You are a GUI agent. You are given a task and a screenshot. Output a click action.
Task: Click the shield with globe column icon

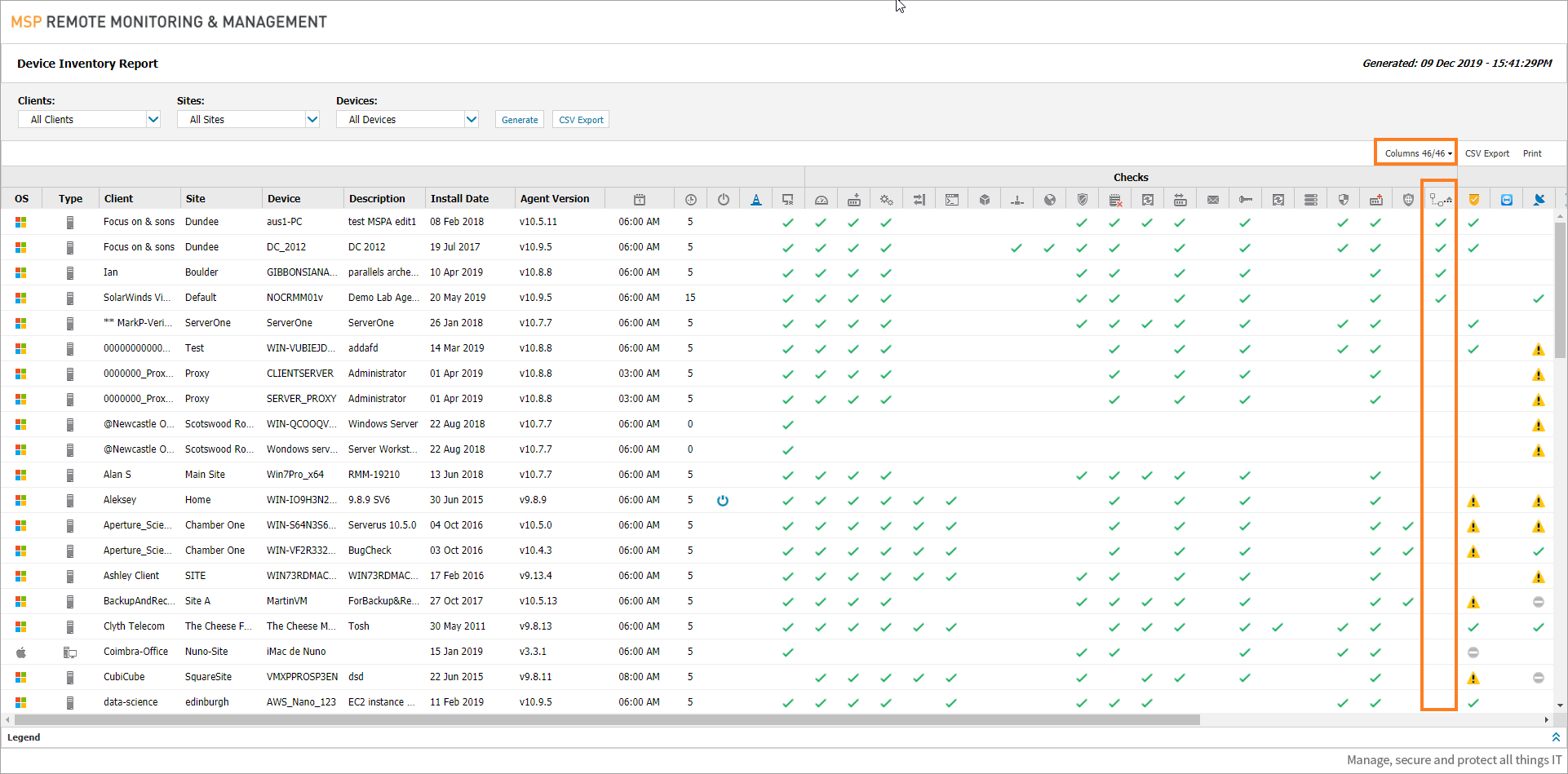tap(1409, 199)
